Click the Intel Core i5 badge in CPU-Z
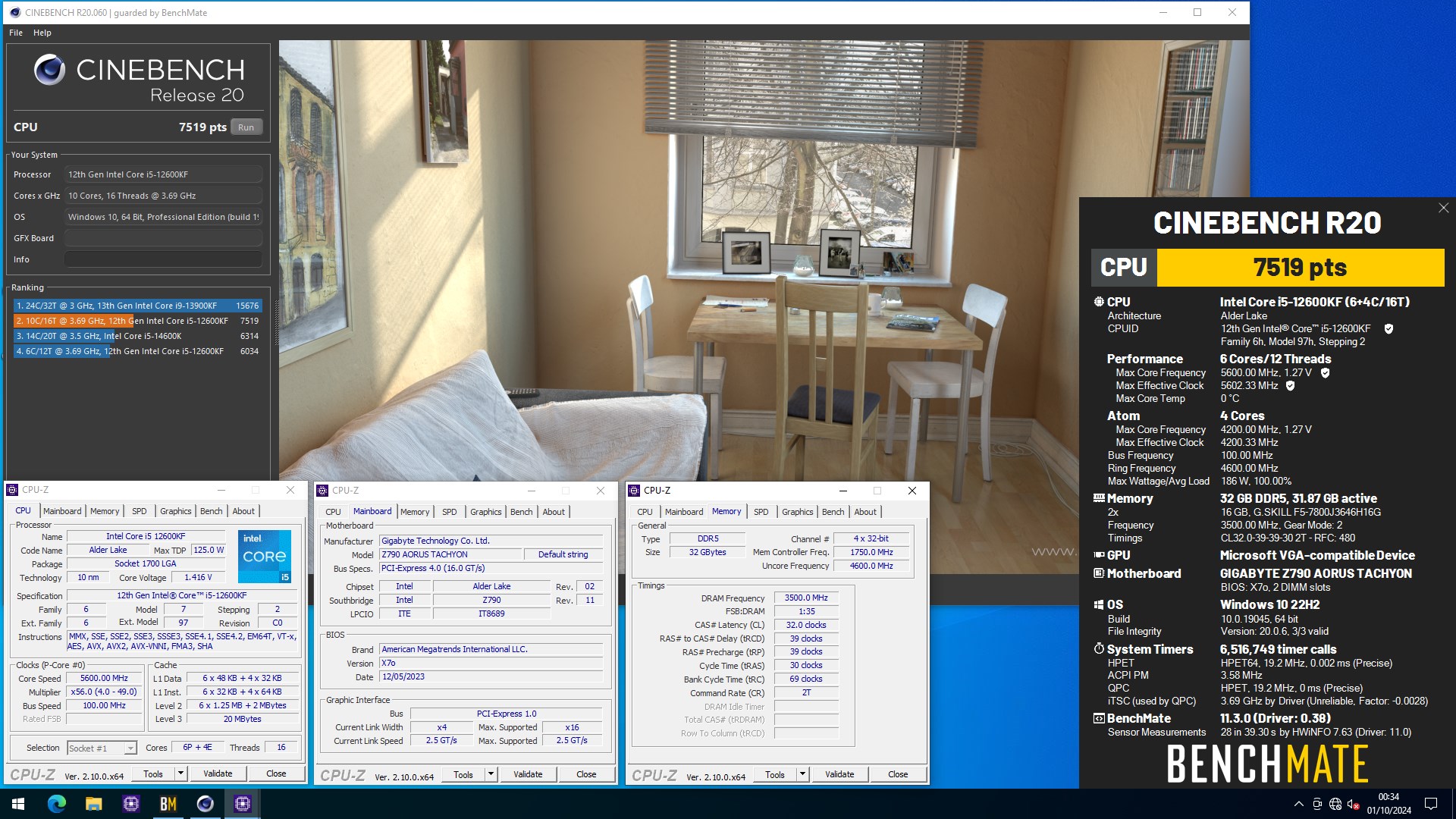This screenshot has width=1456, height=819. click(x=265, y=557)
